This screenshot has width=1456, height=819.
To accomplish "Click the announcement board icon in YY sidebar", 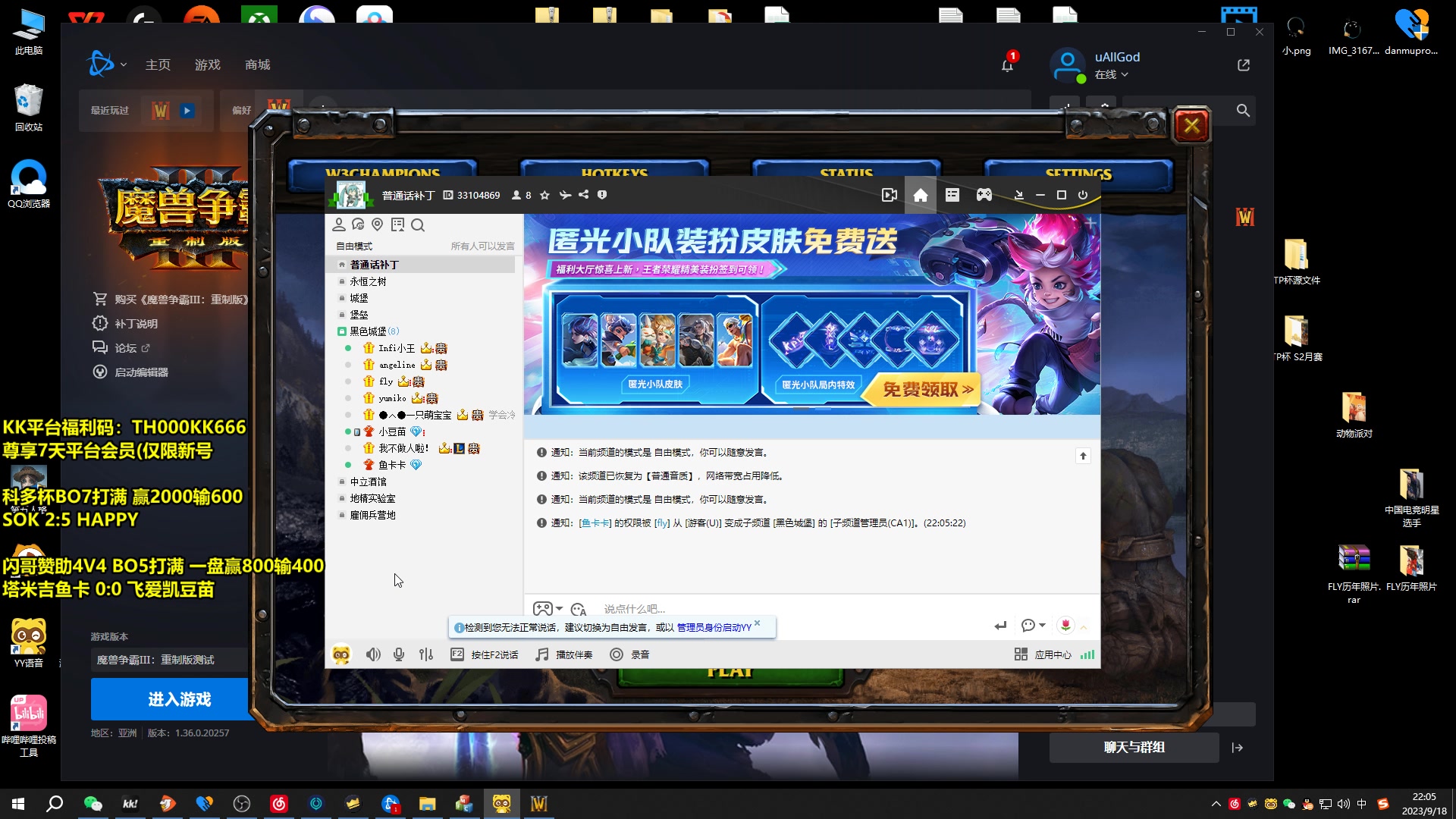I will [397, 224].
